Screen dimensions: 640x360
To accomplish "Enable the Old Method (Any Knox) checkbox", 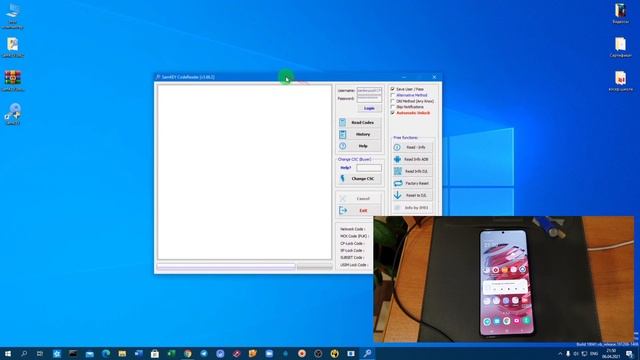I will click(x=393, y=101).
